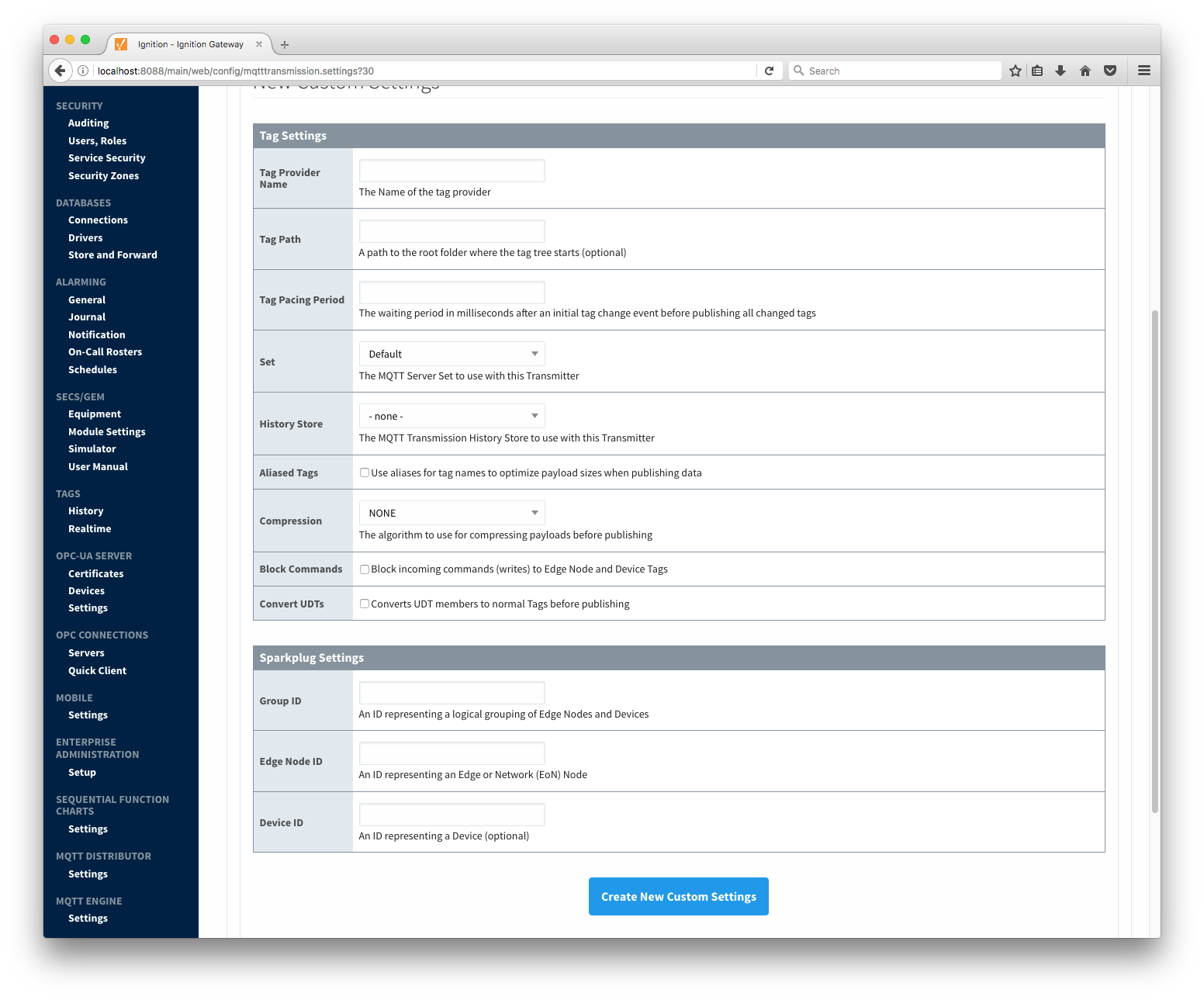1204x1000 pixels.
Task: Open Sequential Function Charts Settings link
Action: [88, 829]
